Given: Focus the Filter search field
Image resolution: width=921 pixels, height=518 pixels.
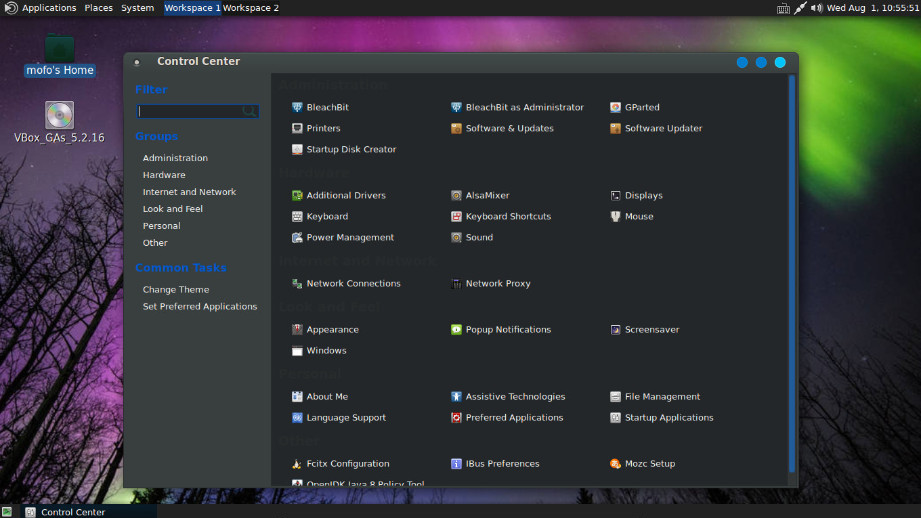Looking at the screenshot, I should pyautogui.click(x=197, y=111).
